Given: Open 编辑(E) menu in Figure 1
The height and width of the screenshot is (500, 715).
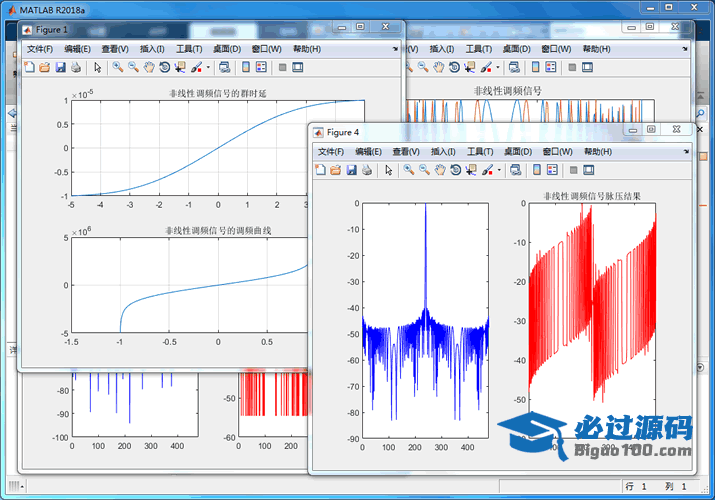Looking at the screenshot, I should click(x=77, y=49).
